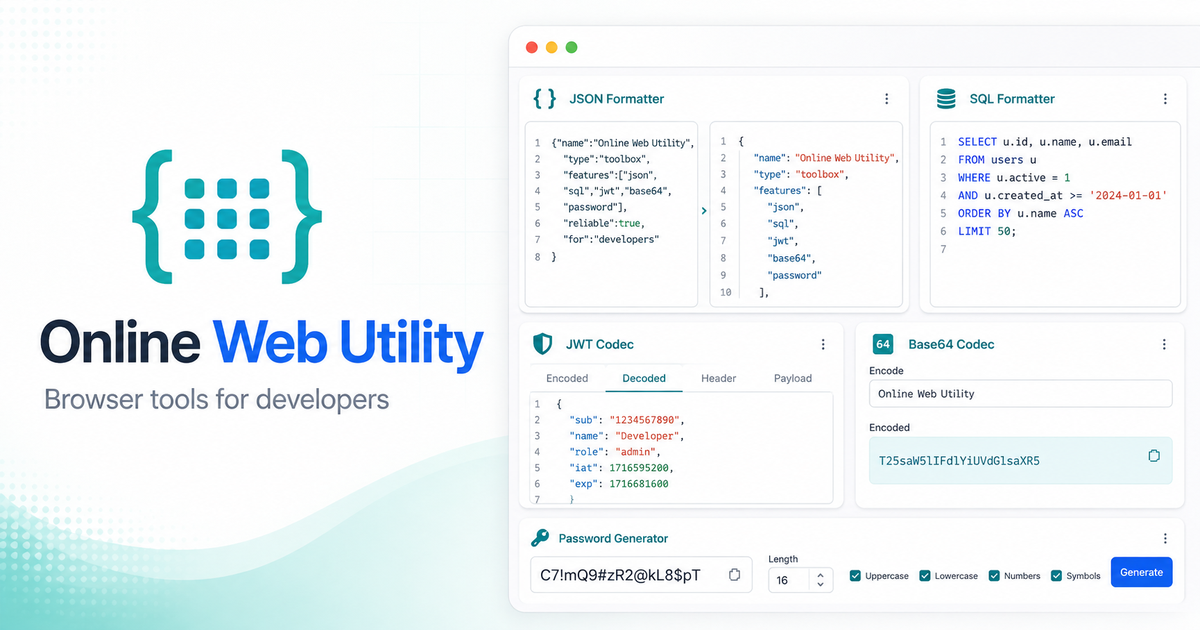1200x630 pixels.
Task: Click the formatted JSON output editor
Action: (x=806, y=214)
